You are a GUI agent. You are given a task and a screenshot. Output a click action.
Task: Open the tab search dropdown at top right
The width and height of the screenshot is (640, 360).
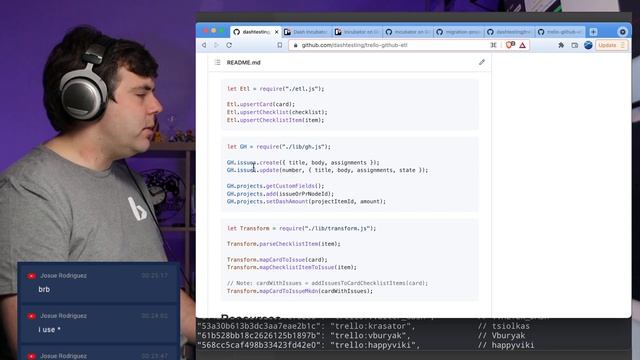pyautogui.click(x=622, y=32)
